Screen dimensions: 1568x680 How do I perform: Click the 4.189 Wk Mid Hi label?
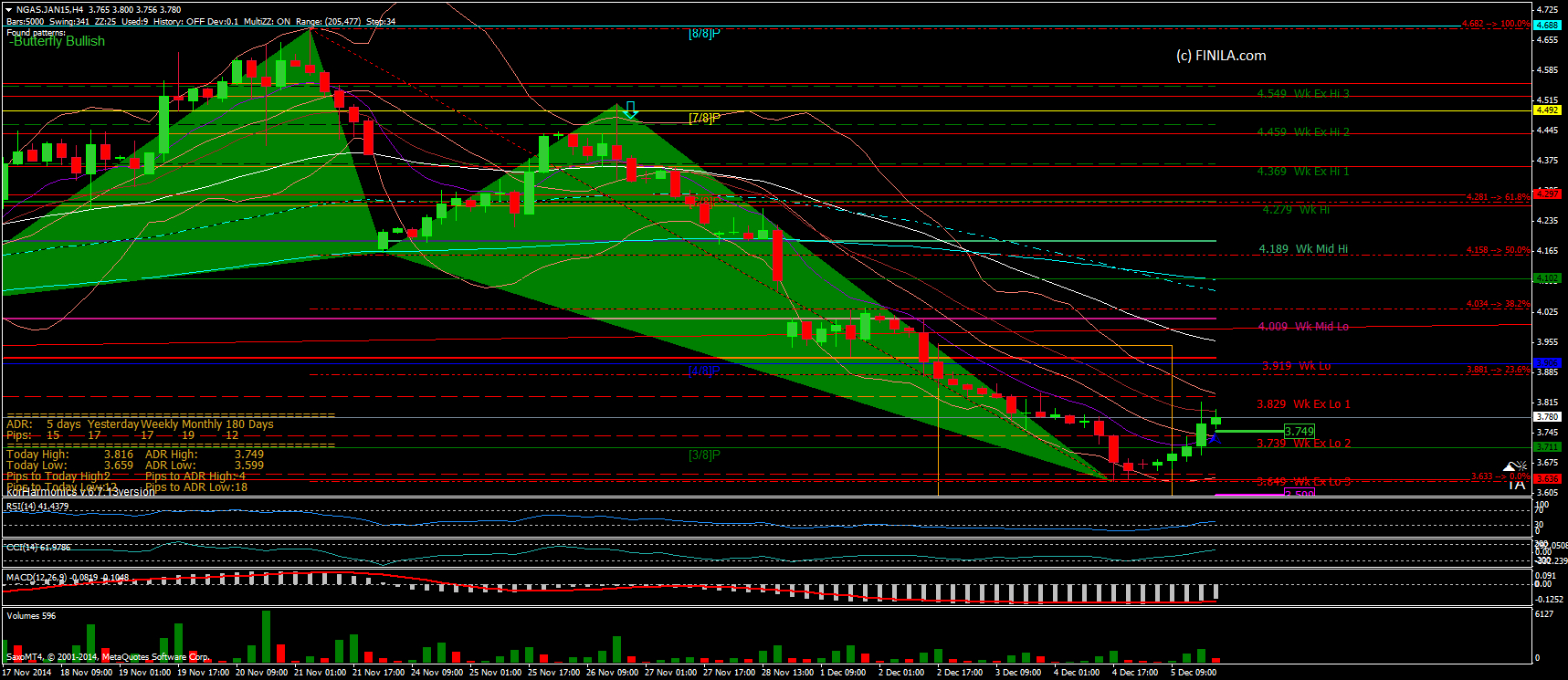pyautogui.click(x=1303, y=249)
